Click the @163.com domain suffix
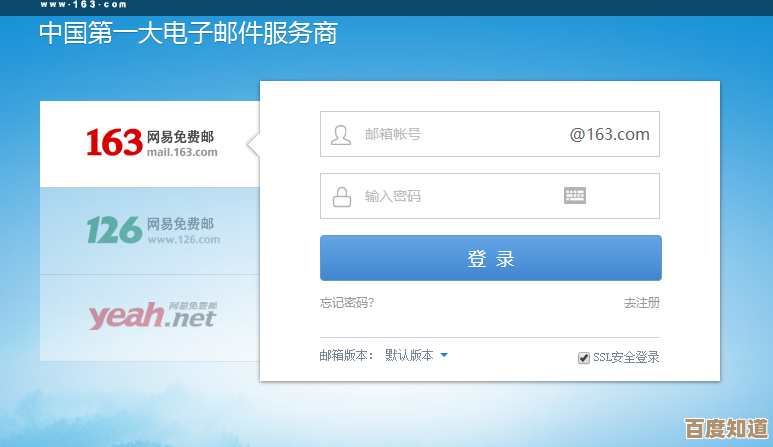The height and width of the screenshot is (447, 773). coord(609,134)
